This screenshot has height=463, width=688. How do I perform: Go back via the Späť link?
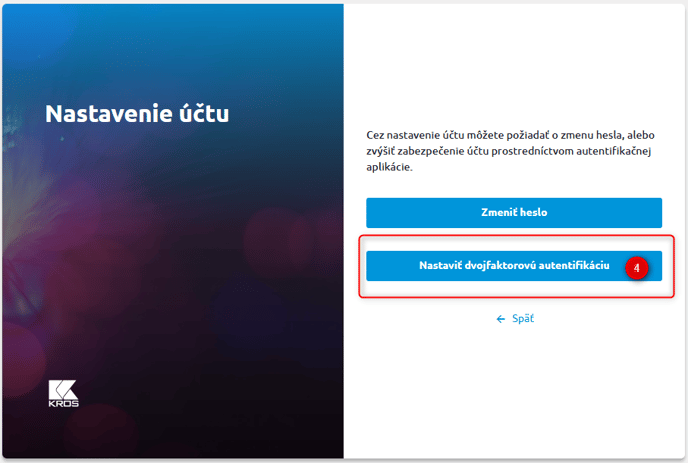point(523,319)
